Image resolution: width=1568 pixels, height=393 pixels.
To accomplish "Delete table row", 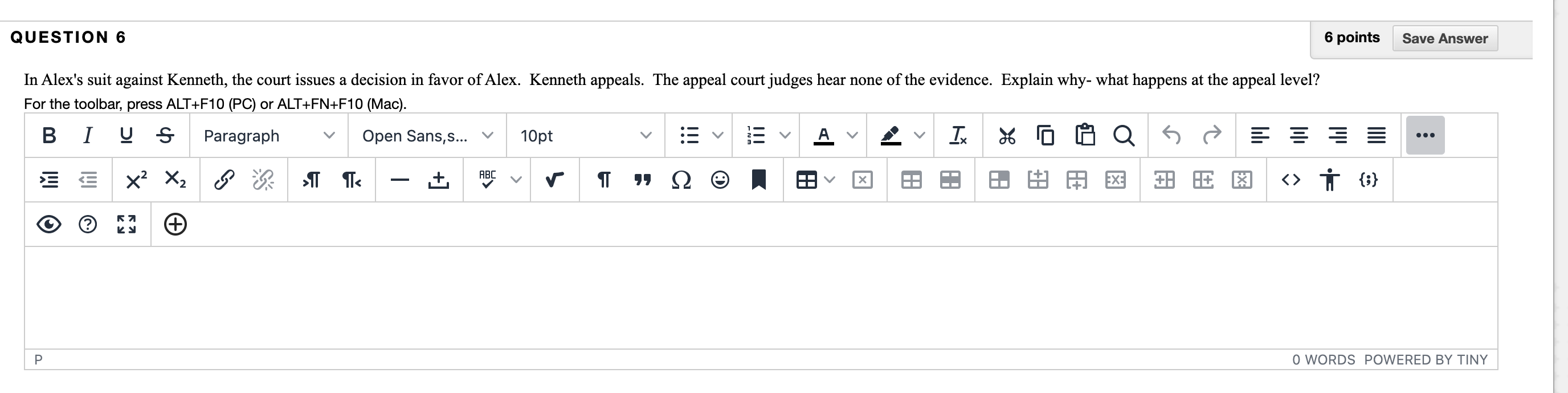I will tap(1115, 180).
